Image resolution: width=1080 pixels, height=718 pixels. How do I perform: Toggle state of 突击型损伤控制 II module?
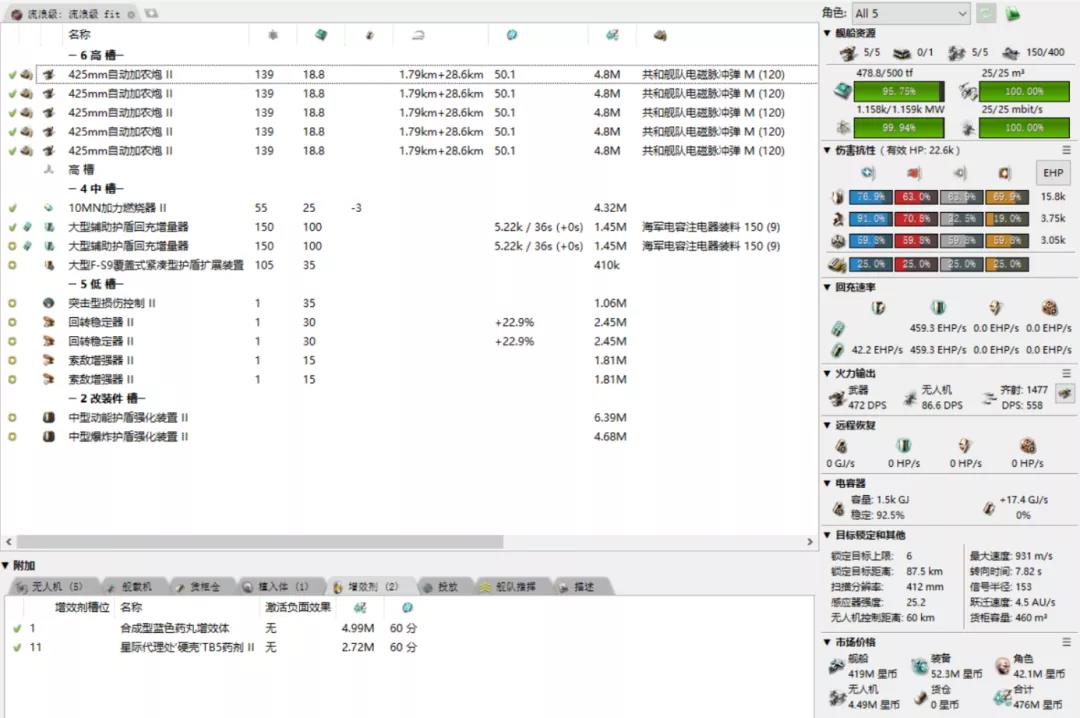pyautogui.click(x=12, y=303)
